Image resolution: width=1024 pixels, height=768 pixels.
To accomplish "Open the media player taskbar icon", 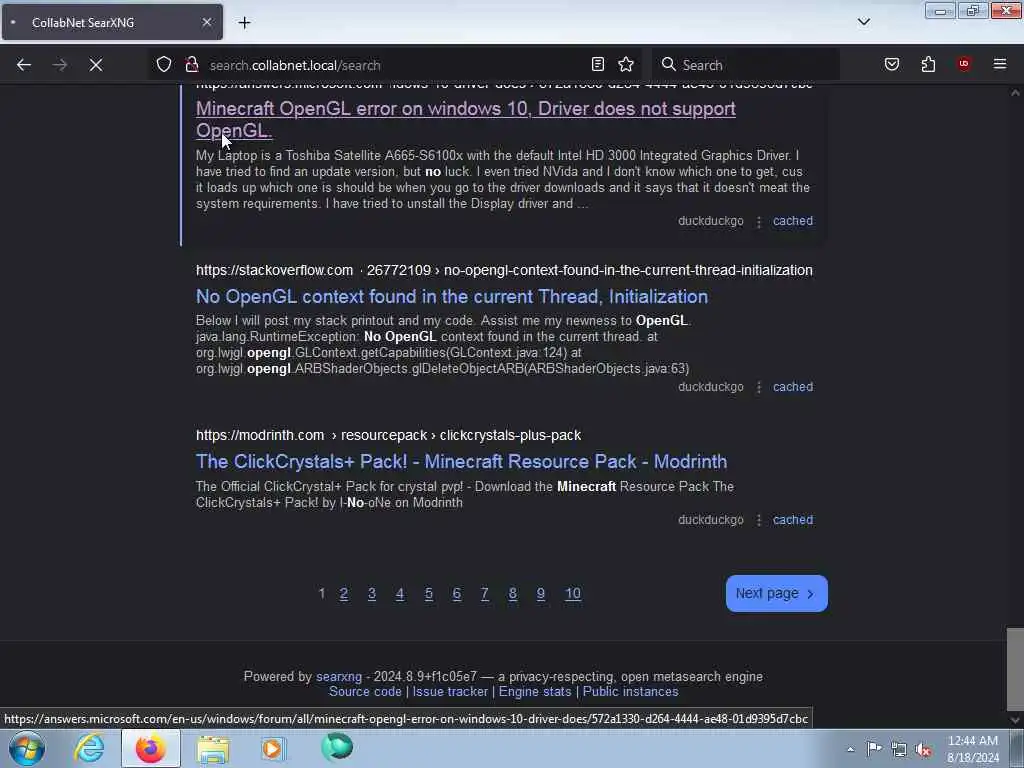I will click(274, 748).
